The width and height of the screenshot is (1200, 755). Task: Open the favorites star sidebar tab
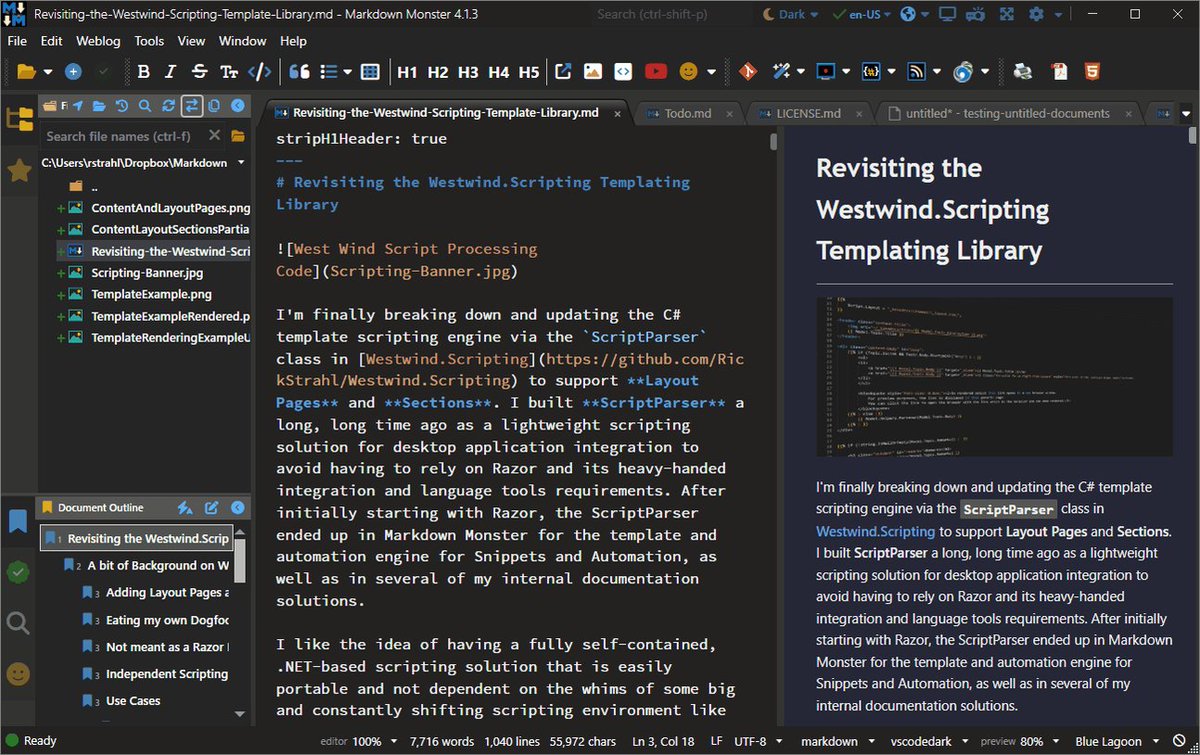pyautogui.click(x=18, y=171)
